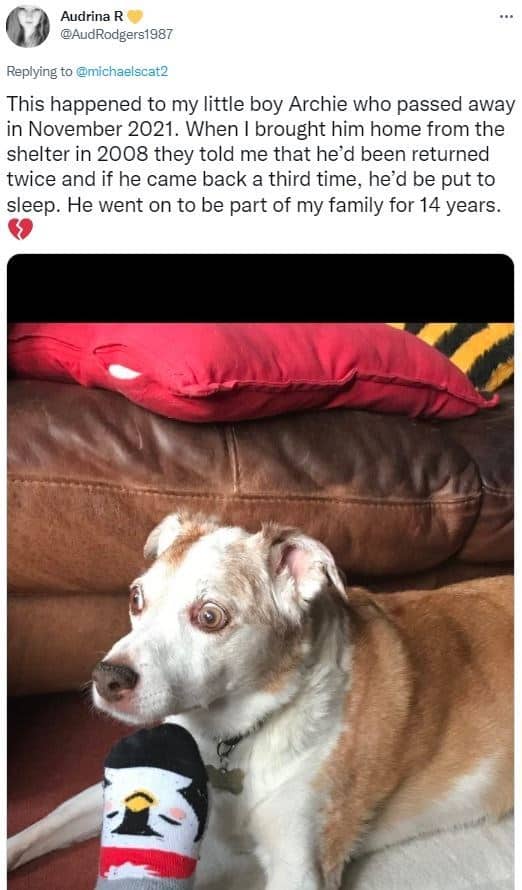
Task: Click Audrina R's profile avatar
Action: [28, 27]
